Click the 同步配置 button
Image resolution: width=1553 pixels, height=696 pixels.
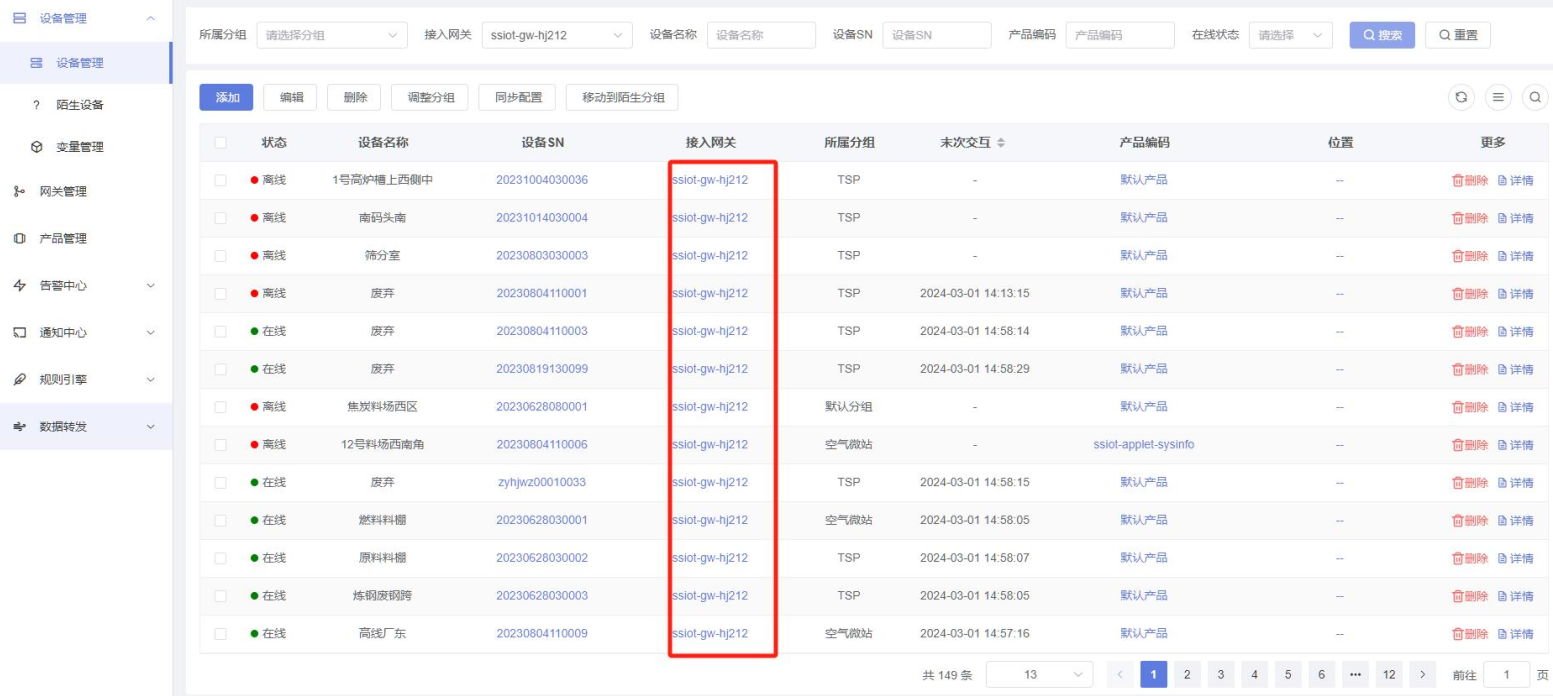(518, 97)
